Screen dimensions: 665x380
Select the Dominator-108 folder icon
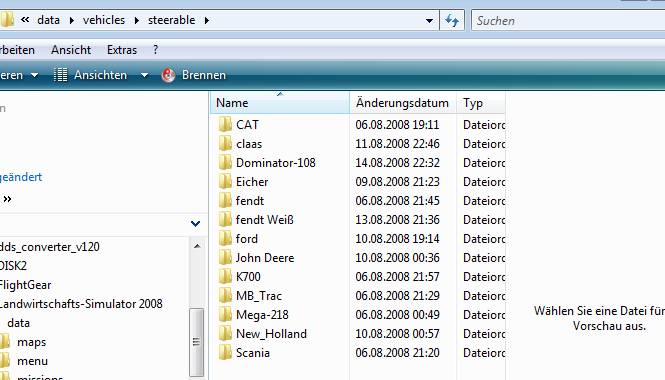(x=225, y=163)
